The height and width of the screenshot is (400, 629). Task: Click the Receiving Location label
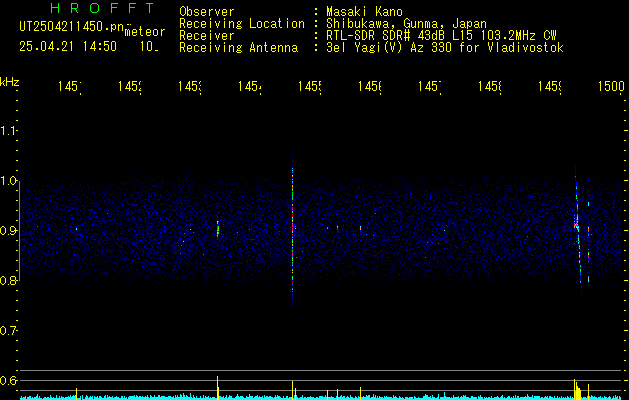click(242, 24)
